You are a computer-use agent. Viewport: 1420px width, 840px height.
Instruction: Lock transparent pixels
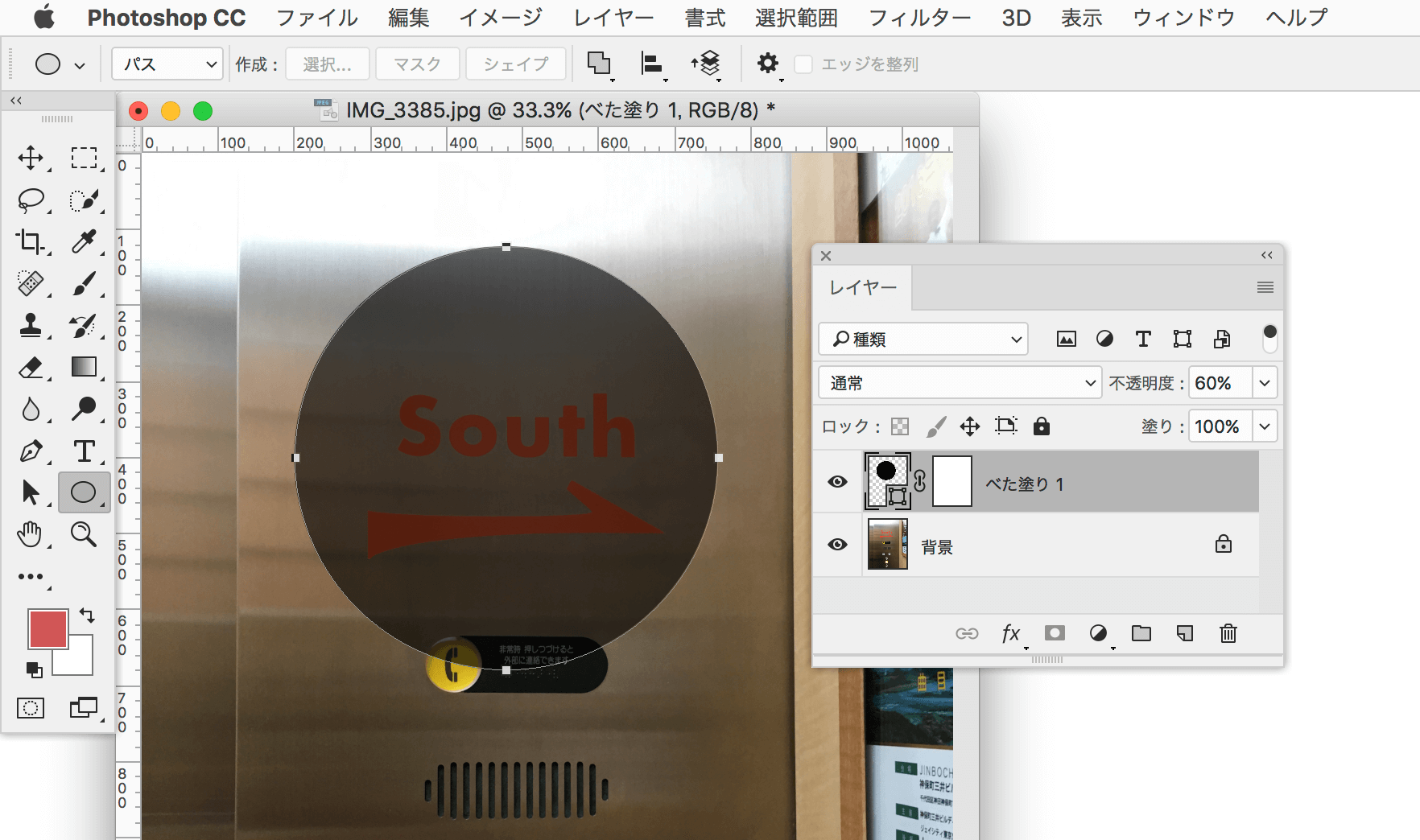[900, 426]
